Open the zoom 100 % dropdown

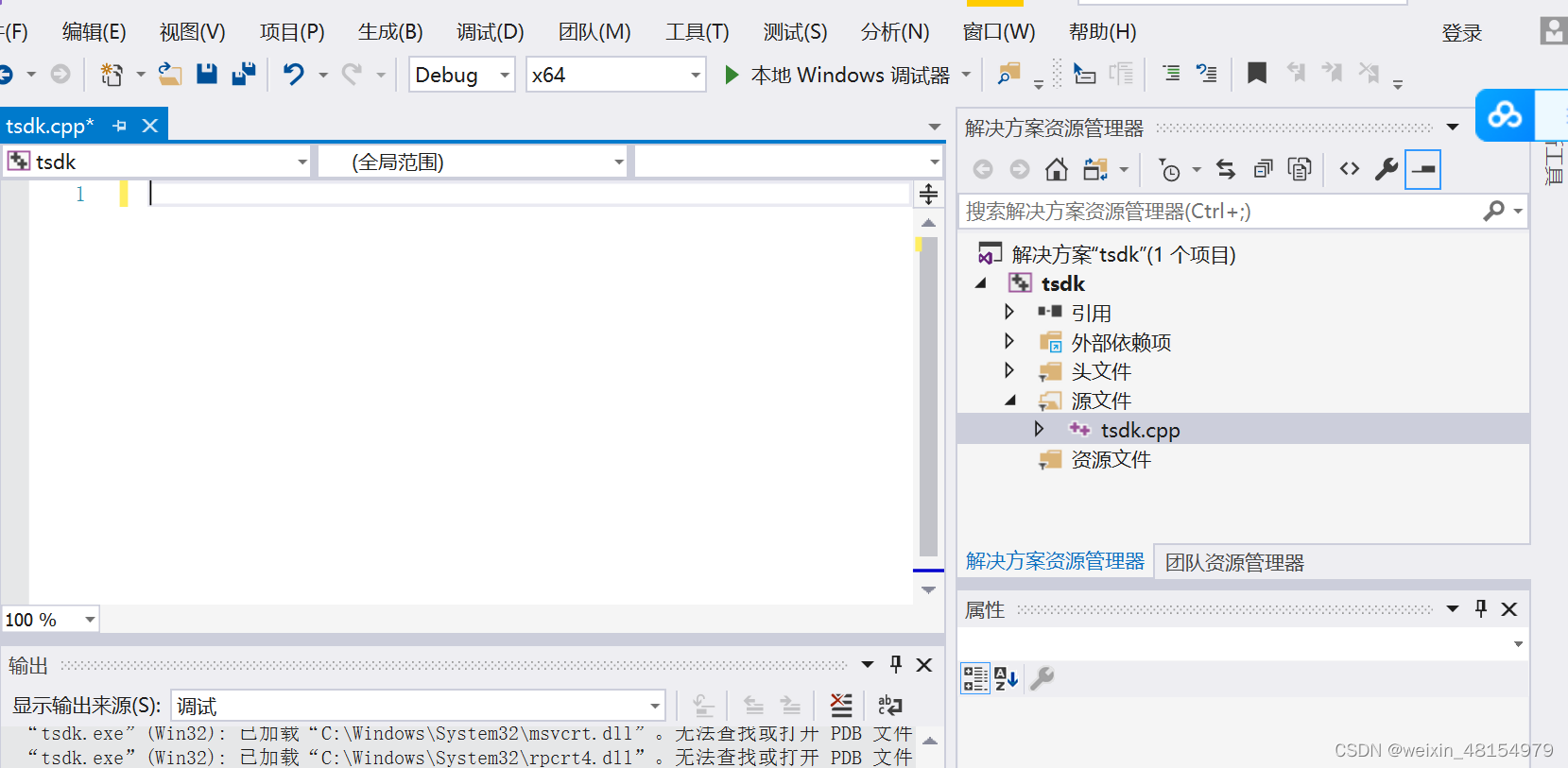tap(90, 620)
